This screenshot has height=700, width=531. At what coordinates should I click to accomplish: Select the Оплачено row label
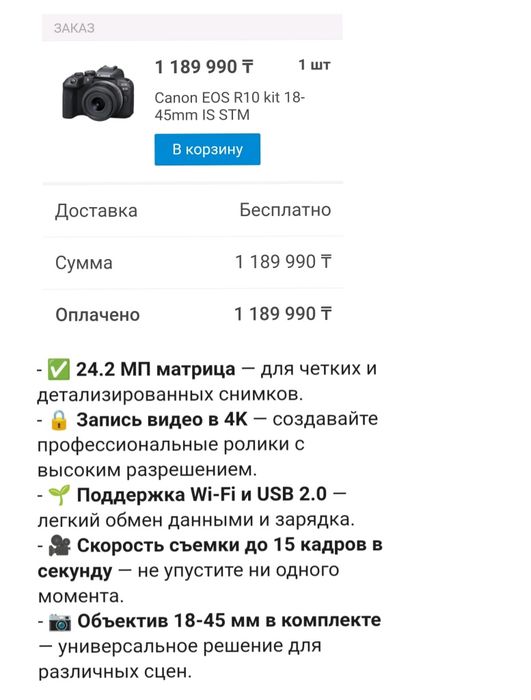point(97,315)
